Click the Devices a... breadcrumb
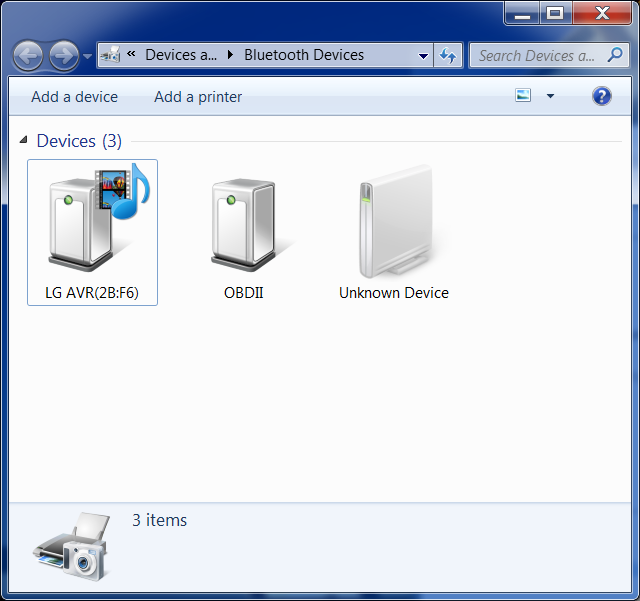Image resolution: width=640 pixels, height=601 pixels. tap(181, 55)
